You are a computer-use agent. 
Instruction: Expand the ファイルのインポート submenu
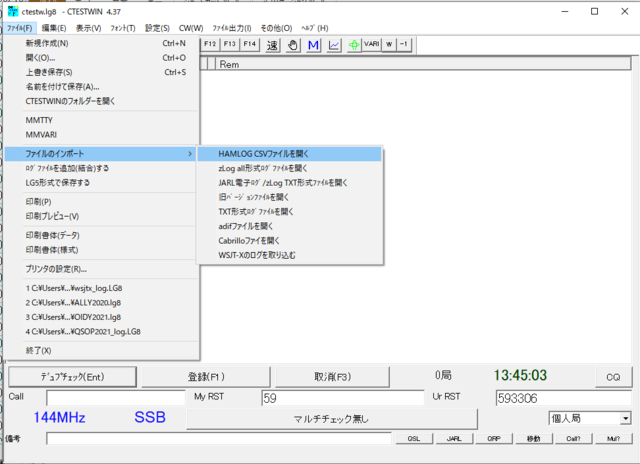[101, 154]
